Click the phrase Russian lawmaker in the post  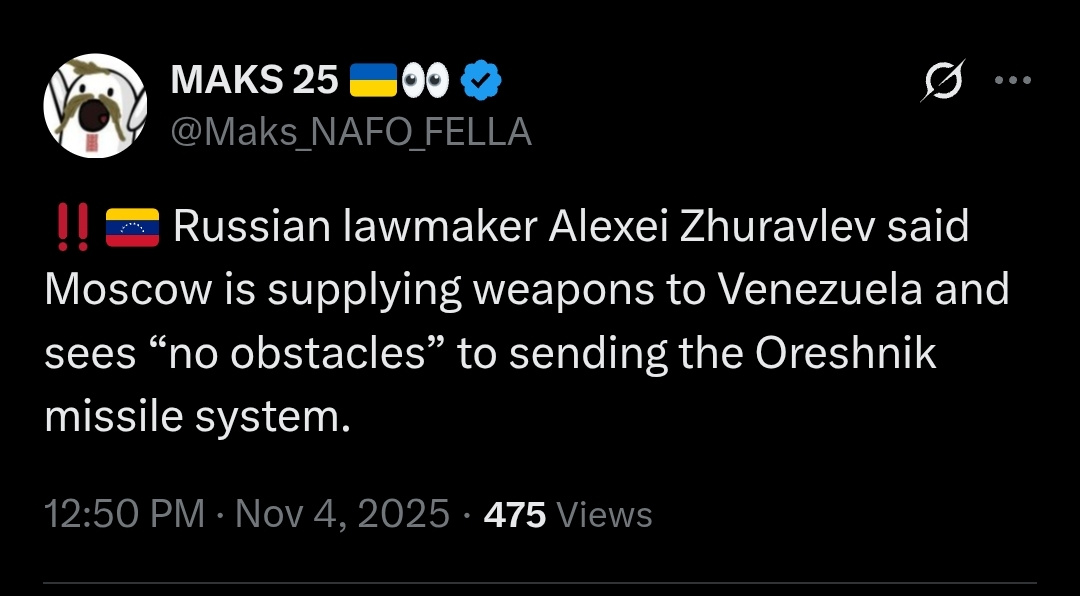[355, 227]
